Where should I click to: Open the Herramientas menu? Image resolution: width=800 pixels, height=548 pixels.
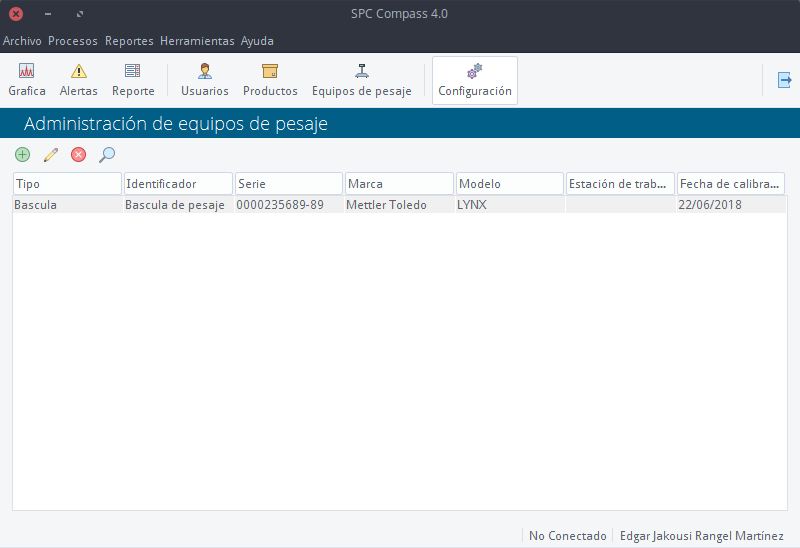coord(197,41)
